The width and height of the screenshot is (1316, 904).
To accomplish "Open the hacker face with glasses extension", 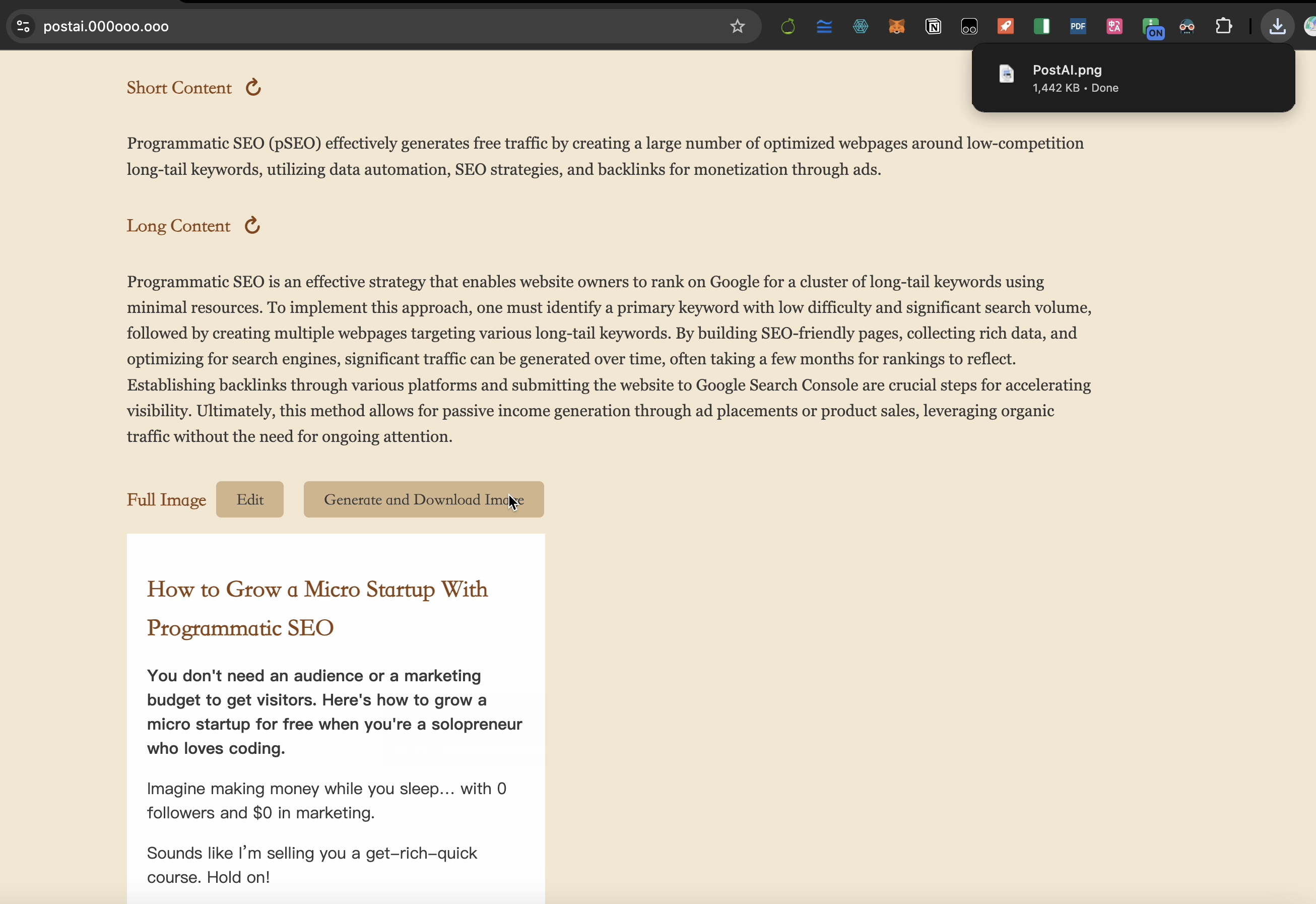I will pos(1188,27).
